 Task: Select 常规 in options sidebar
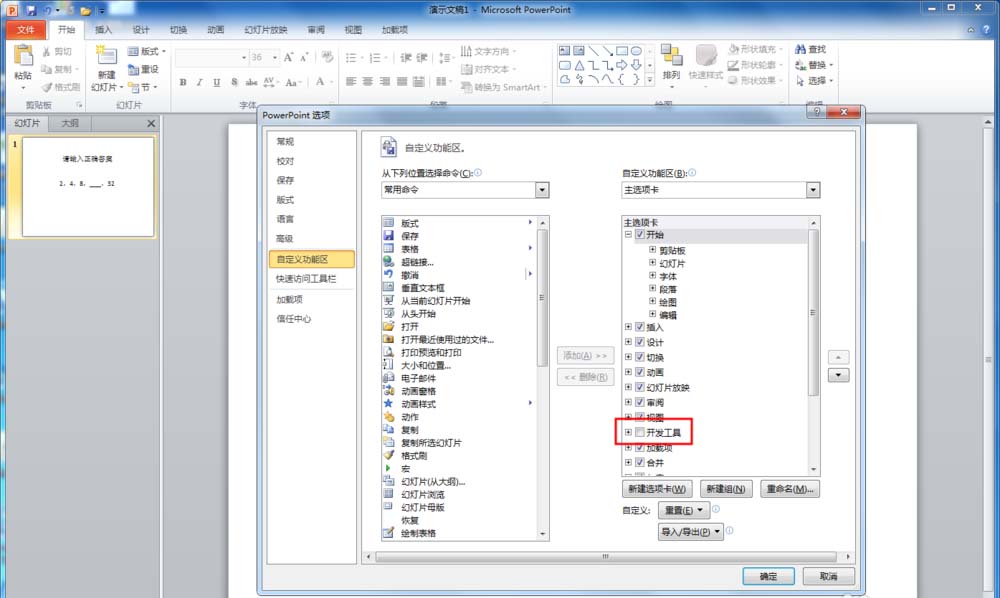285,142
